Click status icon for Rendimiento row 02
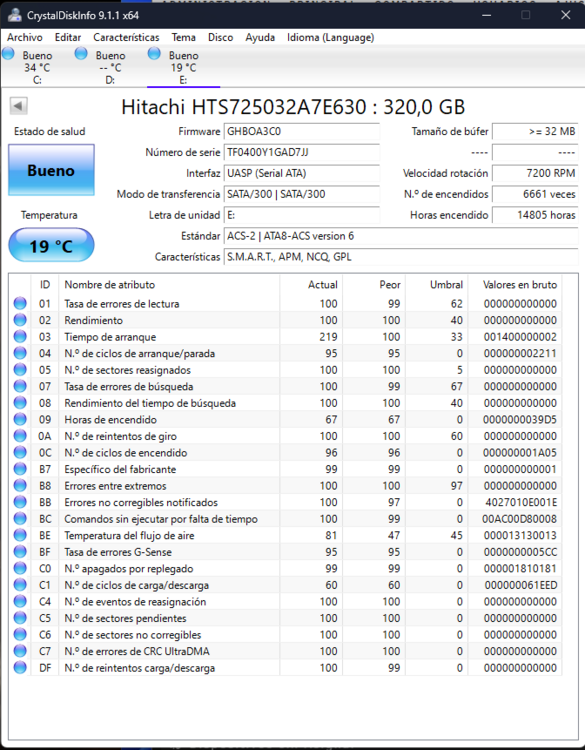Viewport: 585px width, 750px height. click(x=20, y=320)
